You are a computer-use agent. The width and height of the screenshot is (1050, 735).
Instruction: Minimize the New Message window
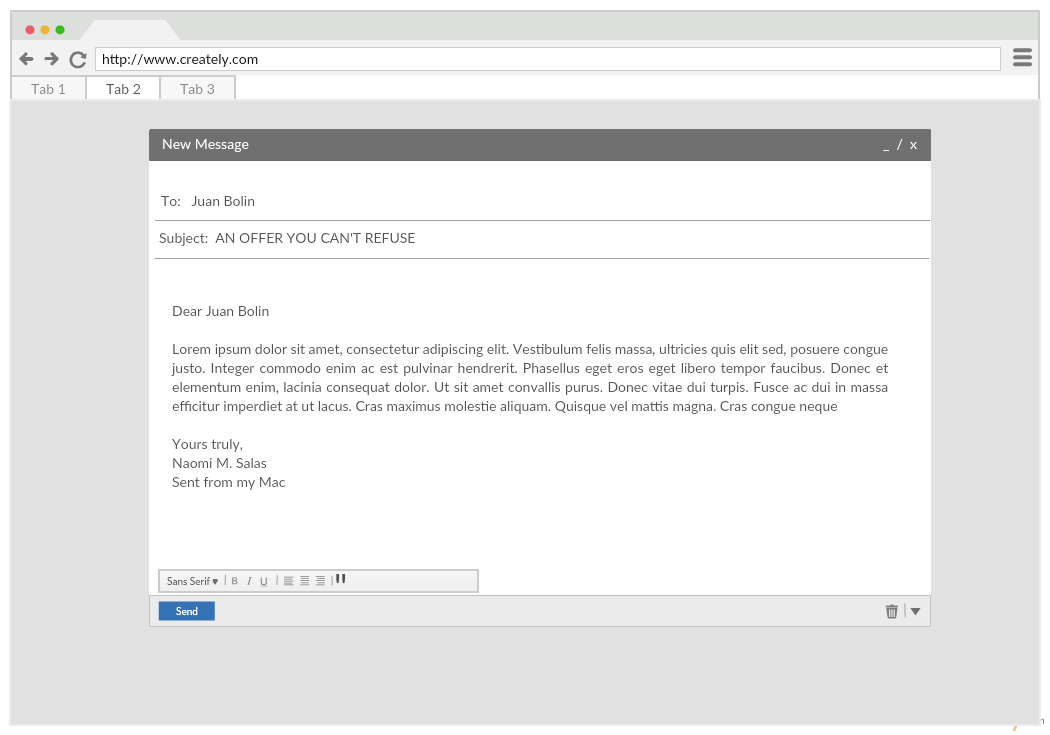pos(885,146)
